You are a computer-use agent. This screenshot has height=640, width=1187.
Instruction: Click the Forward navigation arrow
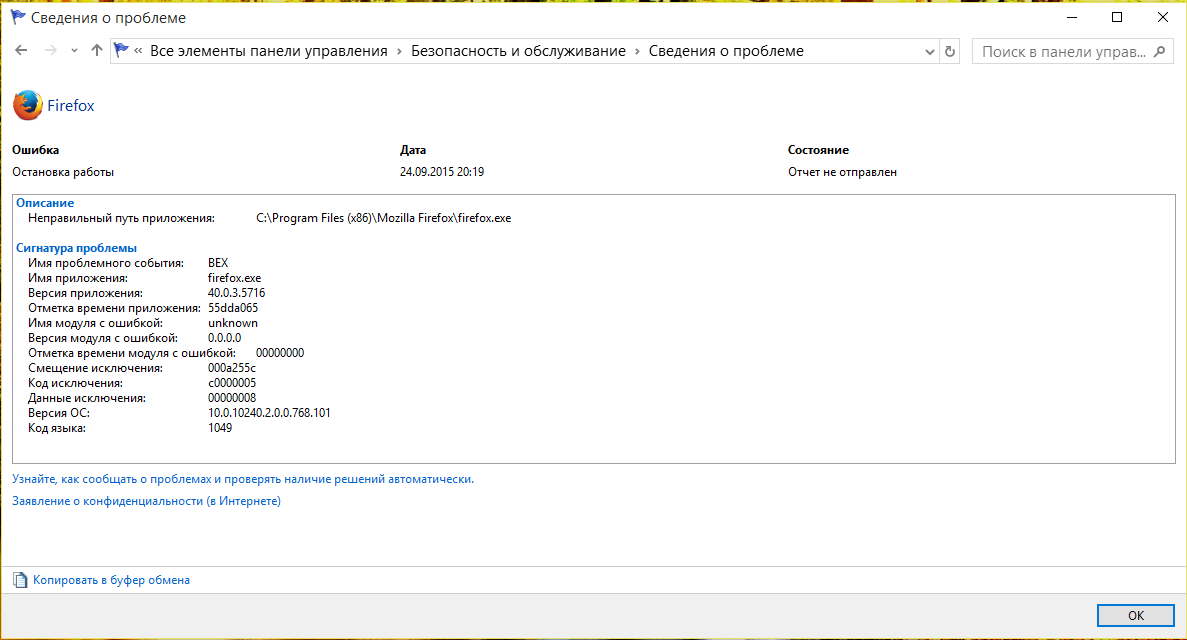50,51
